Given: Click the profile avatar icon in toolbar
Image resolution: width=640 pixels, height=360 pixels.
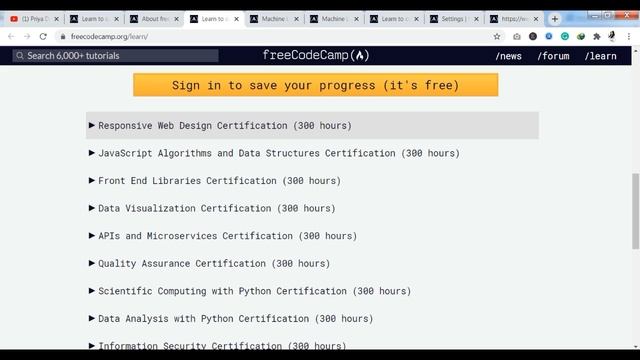Looking at the screenshot, I should pyautogui.click(x=612, y=36).
